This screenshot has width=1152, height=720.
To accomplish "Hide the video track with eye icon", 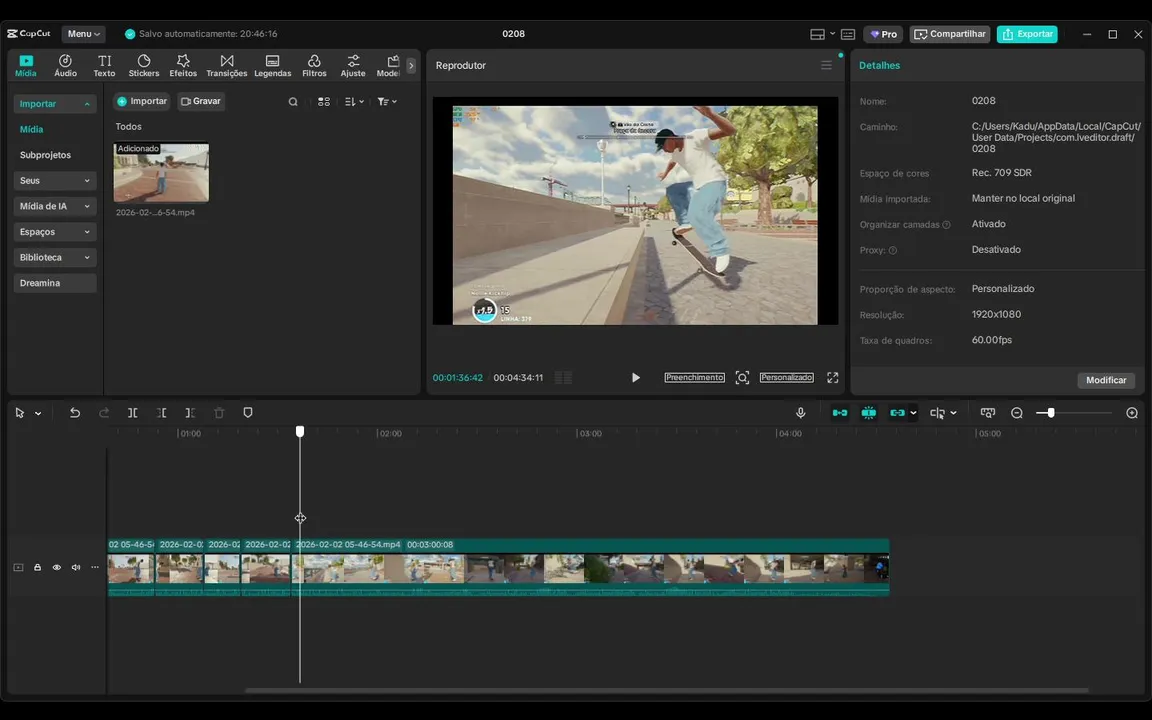I will tap(57, 568).
